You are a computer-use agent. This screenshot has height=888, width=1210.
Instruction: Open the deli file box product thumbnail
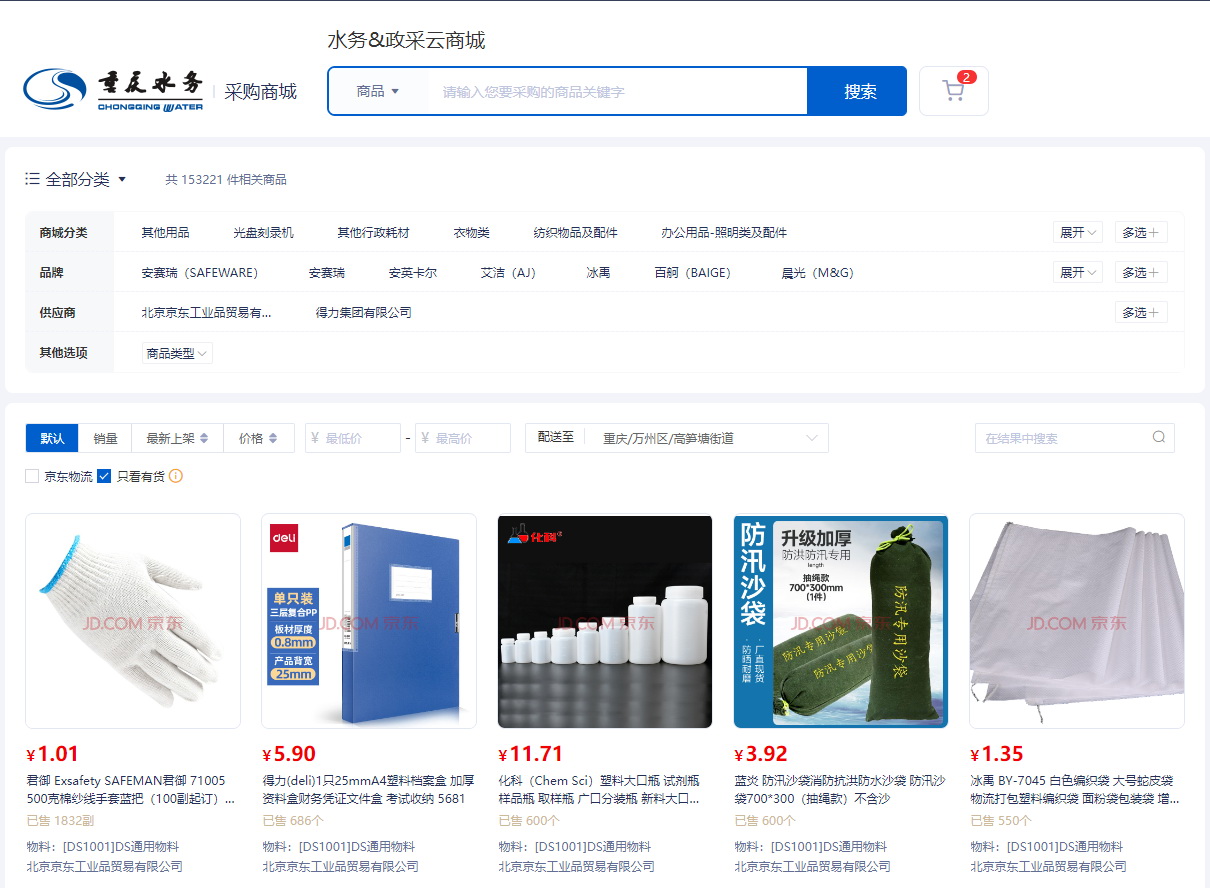point(369,621)
